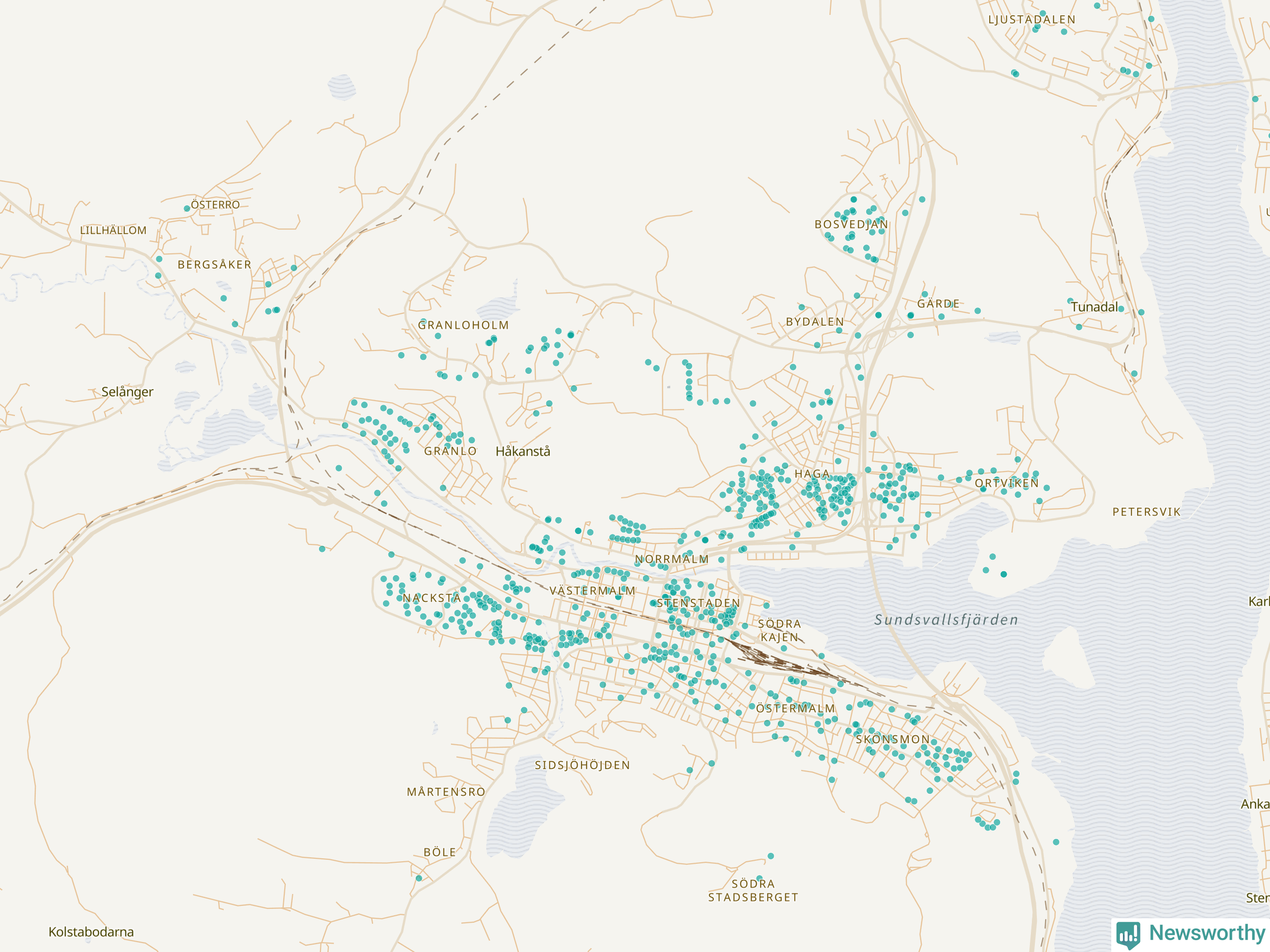Viewport: 1270px width, 952px height.
Task: Click the dark teal marker near GÄRDE
Action: (911, 315)
